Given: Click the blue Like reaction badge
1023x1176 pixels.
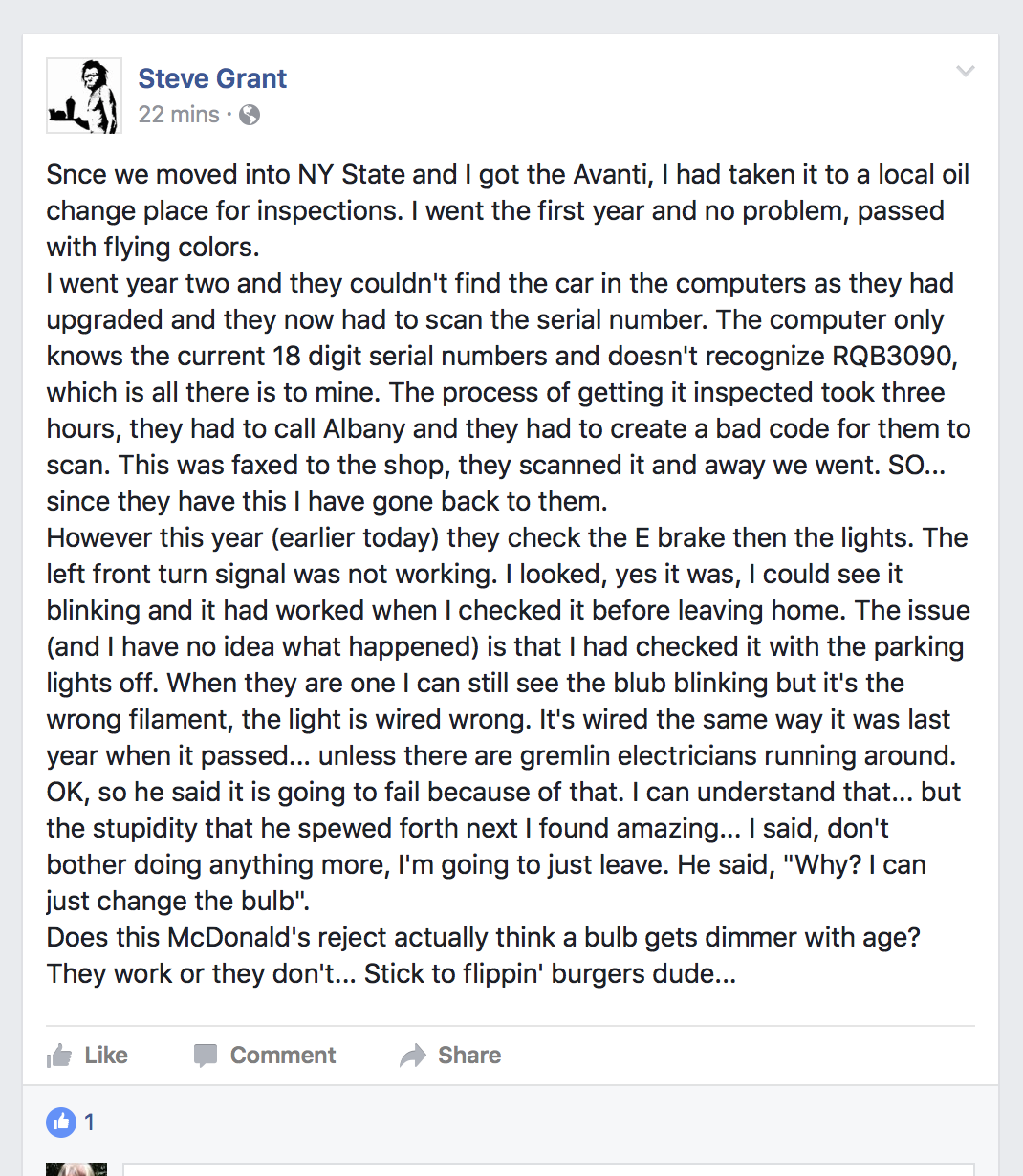Looking at the screenshot, I should pos(61,1122).
